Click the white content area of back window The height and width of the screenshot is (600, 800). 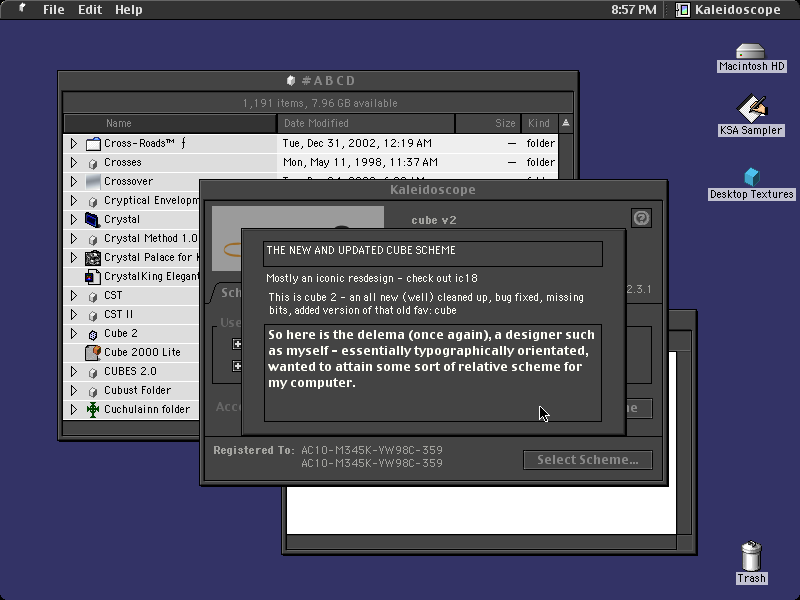tap(481, 510)
